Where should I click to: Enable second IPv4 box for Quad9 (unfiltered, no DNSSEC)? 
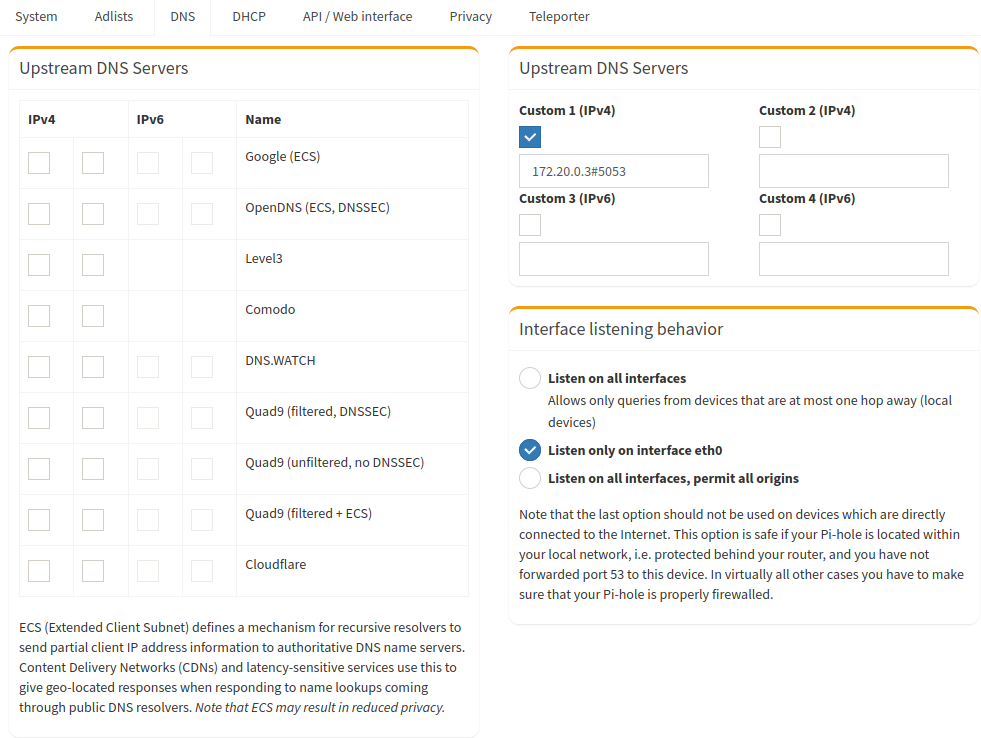point(93,468)
